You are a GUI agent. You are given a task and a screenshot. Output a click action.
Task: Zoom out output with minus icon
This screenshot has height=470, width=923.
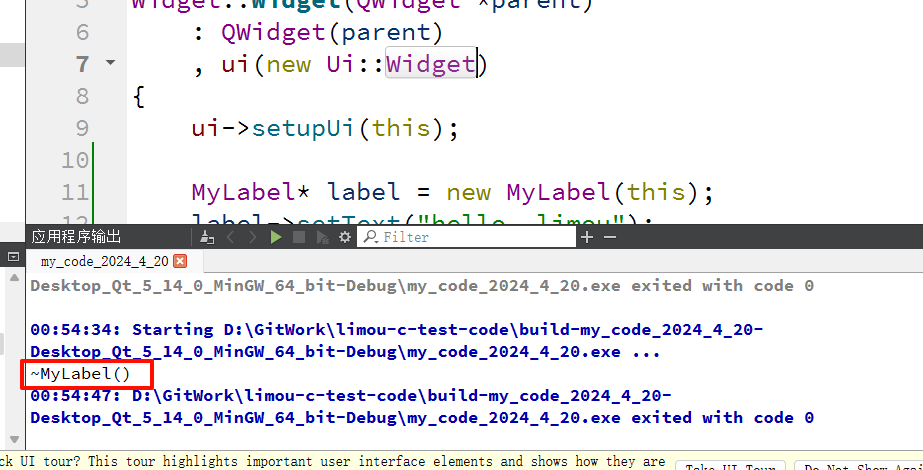[610, 237]
